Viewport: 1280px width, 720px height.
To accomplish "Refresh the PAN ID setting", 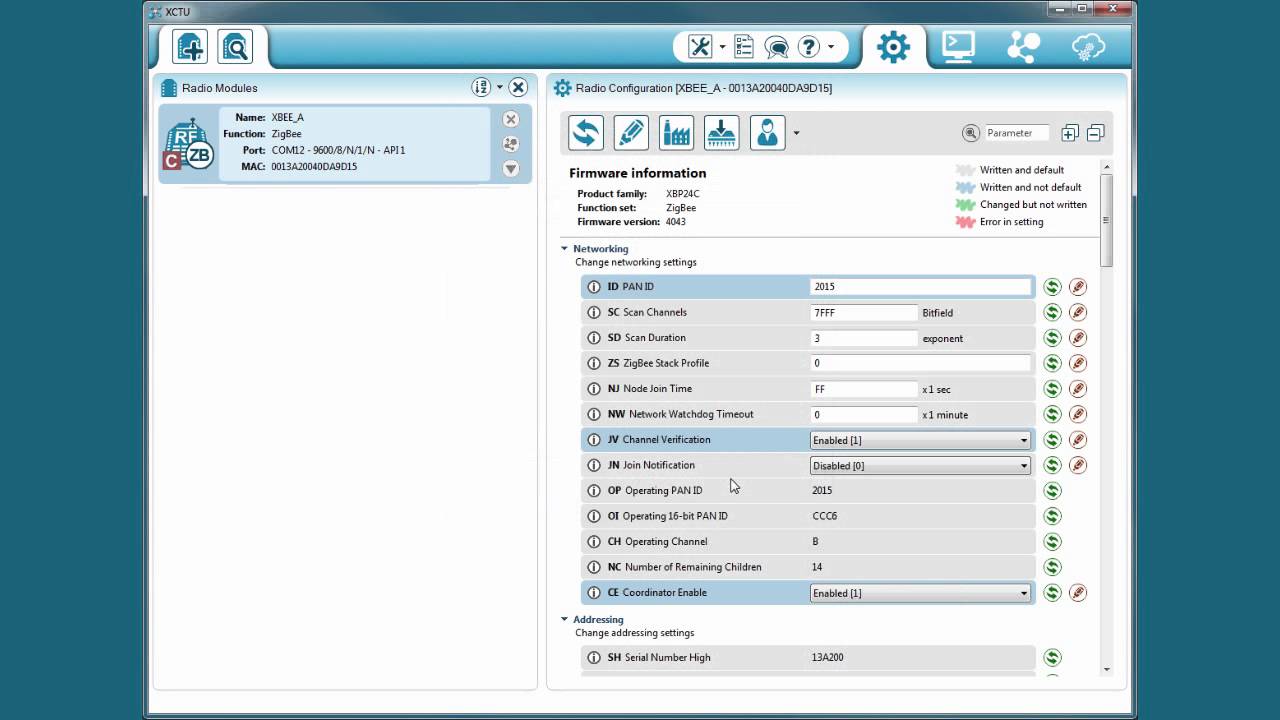I will click(1052, 287).
